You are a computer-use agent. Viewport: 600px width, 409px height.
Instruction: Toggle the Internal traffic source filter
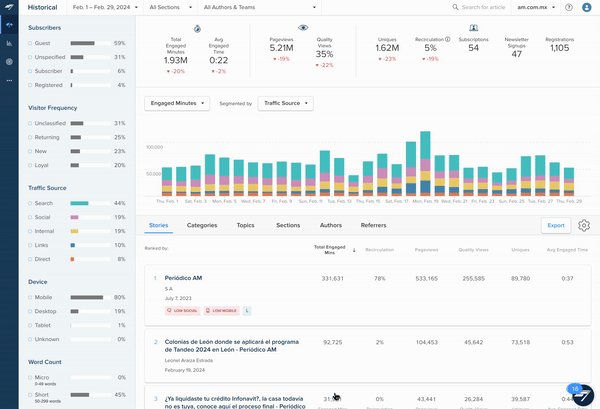(30, 231)
